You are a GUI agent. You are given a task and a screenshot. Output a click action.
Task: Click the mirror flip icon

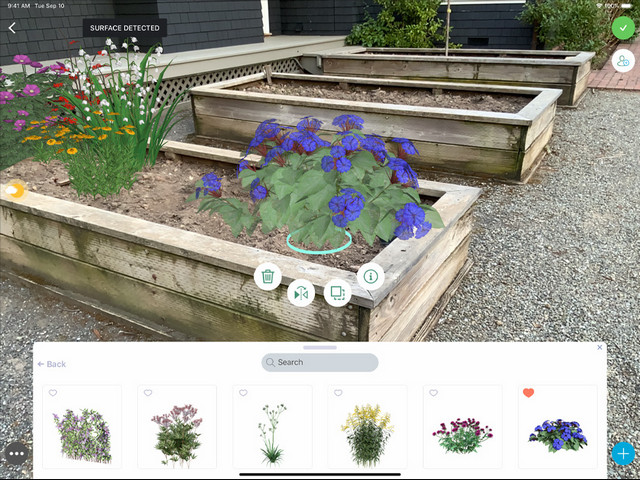click(x=301, y=293)
